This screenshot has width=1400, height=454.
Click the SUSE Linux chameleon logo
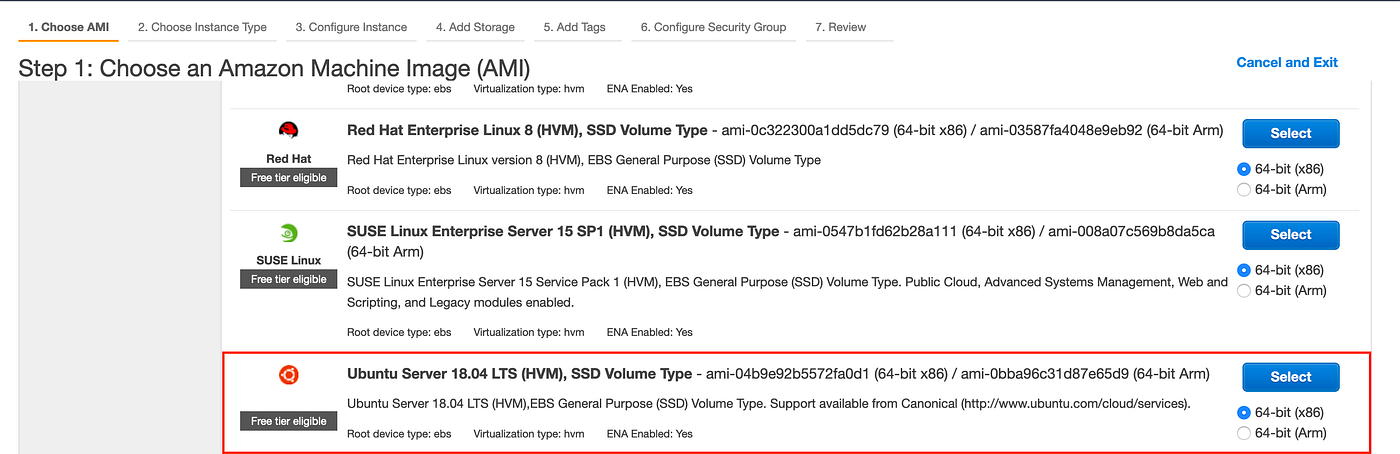click(x=289, y=233)
